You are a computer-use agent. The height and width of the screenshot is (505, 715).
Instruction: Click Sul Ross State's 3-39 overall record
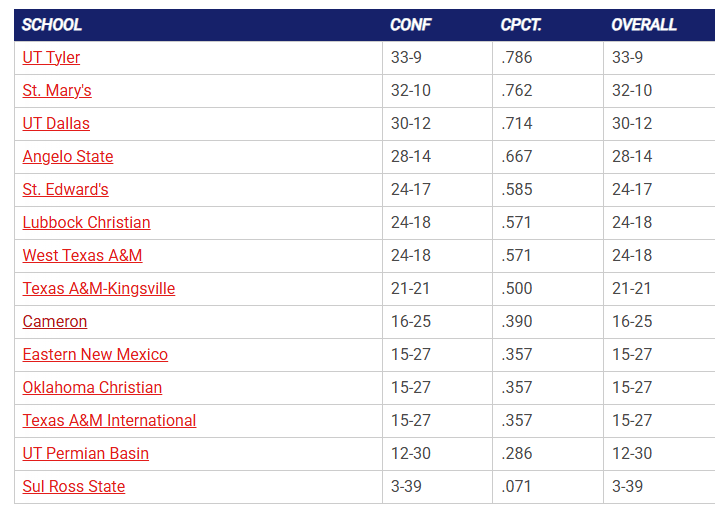pos(627,487)
